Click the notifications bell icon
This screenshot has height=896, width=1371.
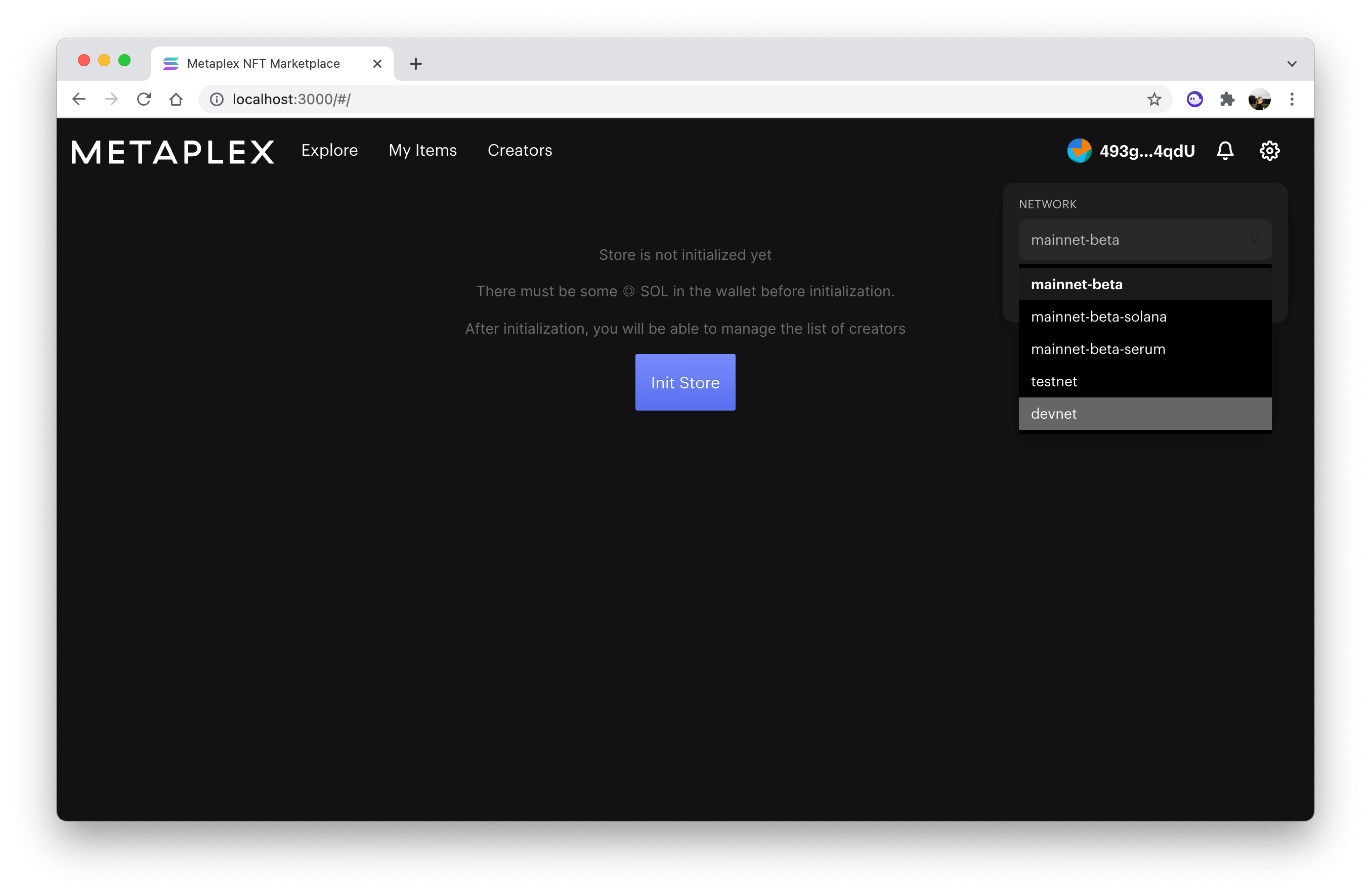(1225, 151)
